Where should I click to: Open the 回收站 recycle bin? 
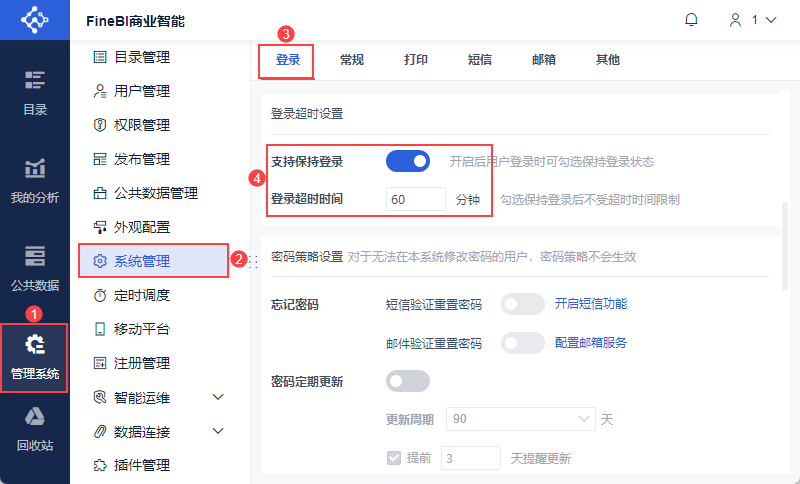35,428
